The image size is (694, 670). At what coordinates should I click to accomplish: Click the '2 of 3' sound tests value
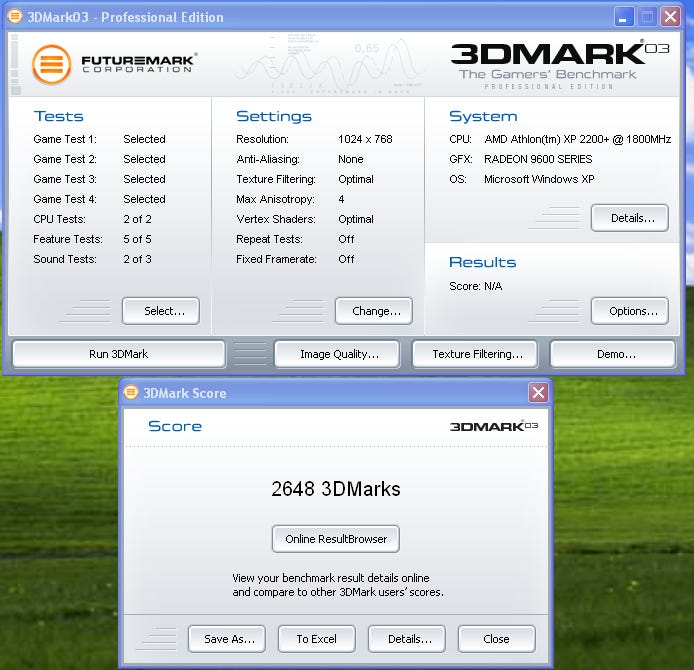(x=137, y=259)
